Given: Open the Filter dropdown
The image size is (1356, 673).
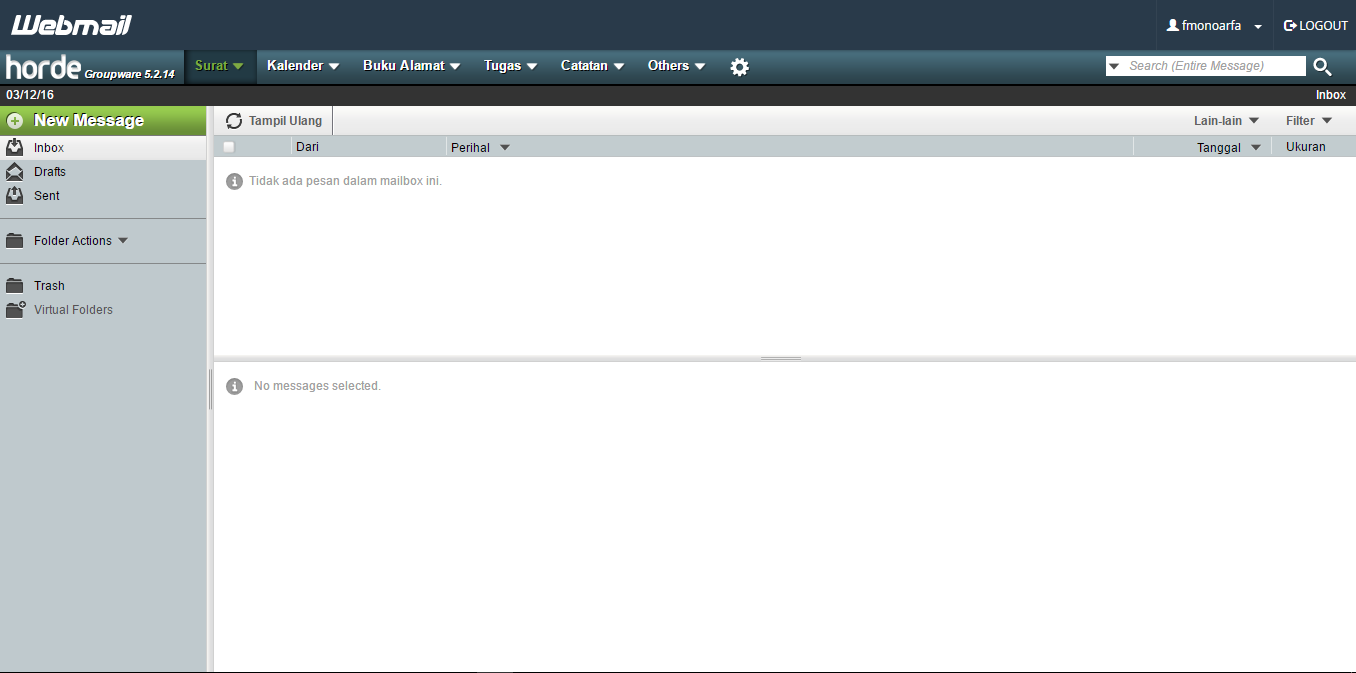Looking at the screenshot, I should coord(1302,120).
